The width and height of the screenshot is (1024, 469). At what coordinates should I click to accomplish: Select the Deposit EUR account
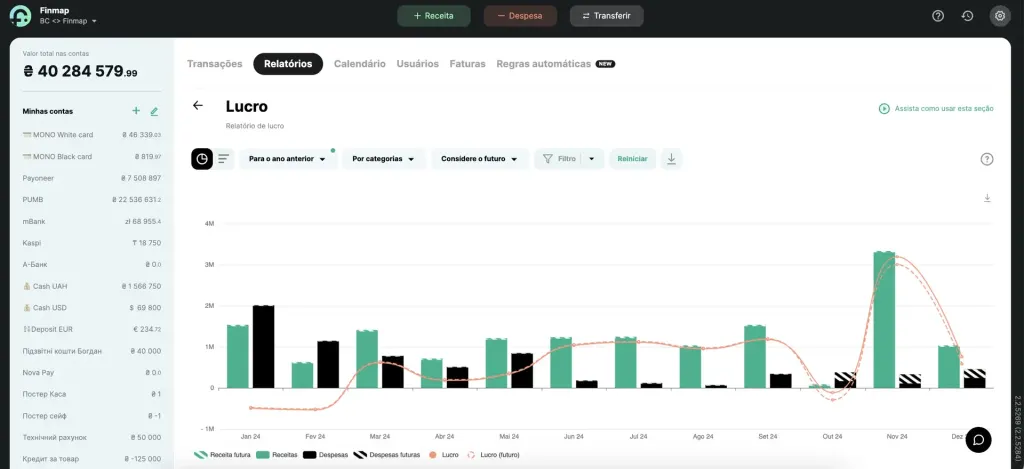coord(91,329)
